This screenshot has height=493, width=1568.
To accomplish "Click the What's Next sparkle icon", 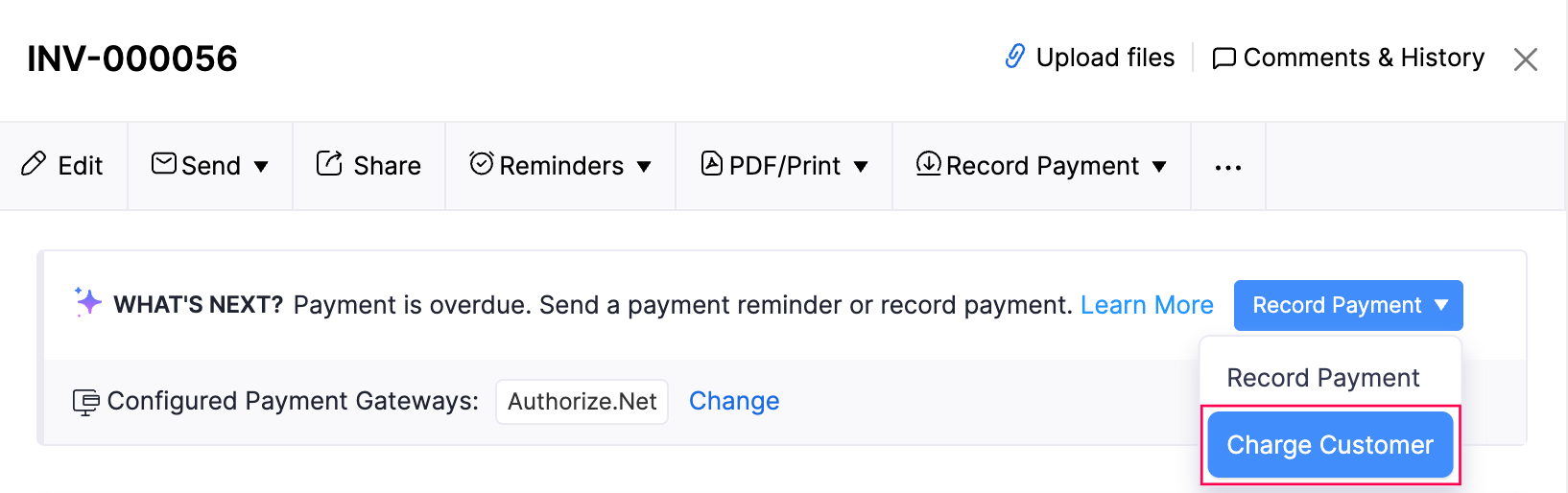I will click(88, 302).
